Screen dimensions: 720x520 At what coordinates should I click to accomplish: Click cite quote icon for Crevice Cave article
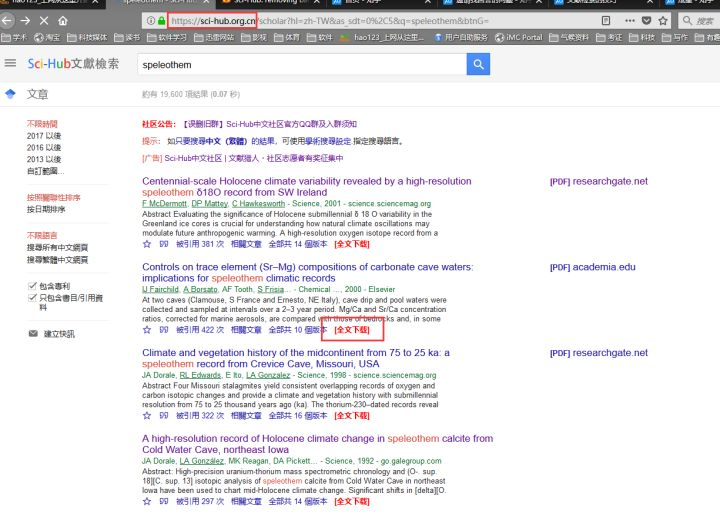(163, 416)
